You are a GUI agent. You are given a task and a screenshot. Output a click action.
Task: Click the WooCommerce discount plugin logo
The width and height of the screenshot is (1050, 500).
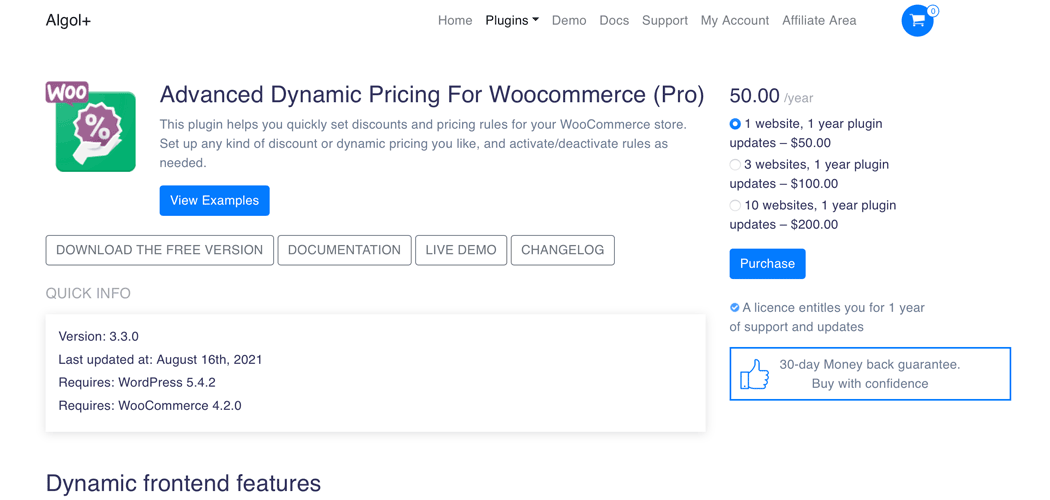[x=91, y=127]
